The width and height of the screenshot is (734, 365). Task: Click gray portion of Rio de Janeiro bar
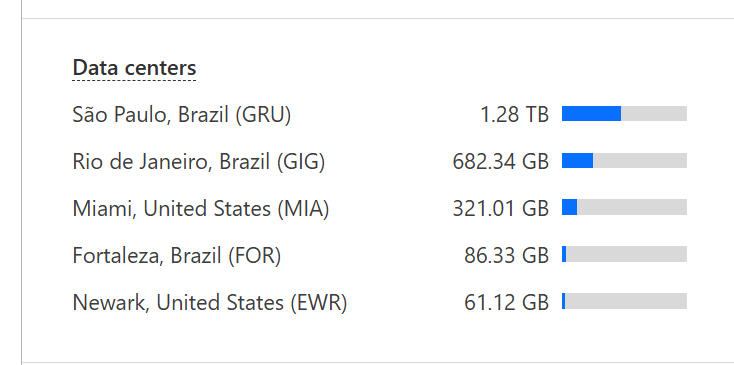640,161
